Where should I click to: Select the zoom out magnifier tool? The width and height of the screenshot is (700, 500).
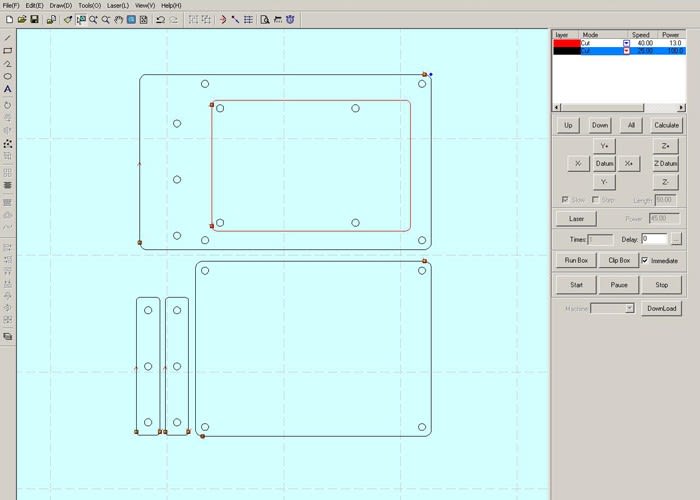tap(106, 20)
